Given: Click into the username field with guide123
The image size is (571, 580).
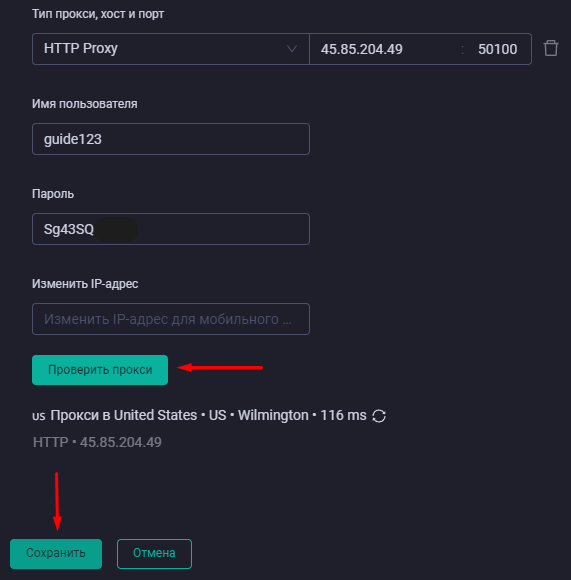Looking at the screenshot, I should click(x=171, y=139).
